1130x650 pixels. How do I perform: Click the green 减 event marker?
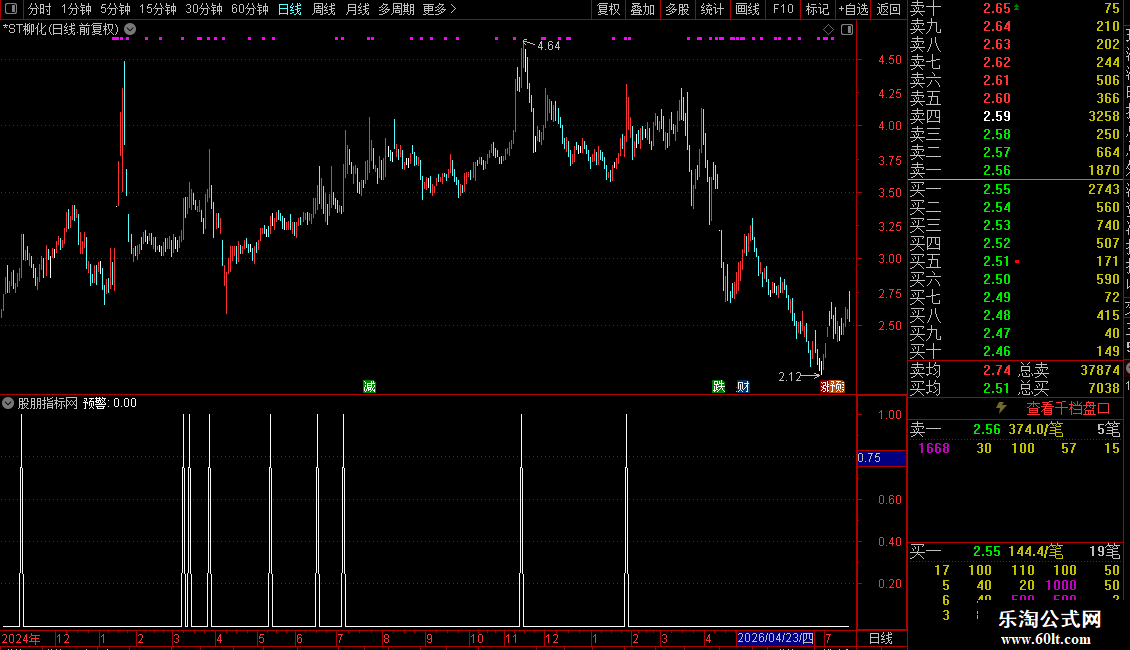pyautogui.click(x=370, y=386)
